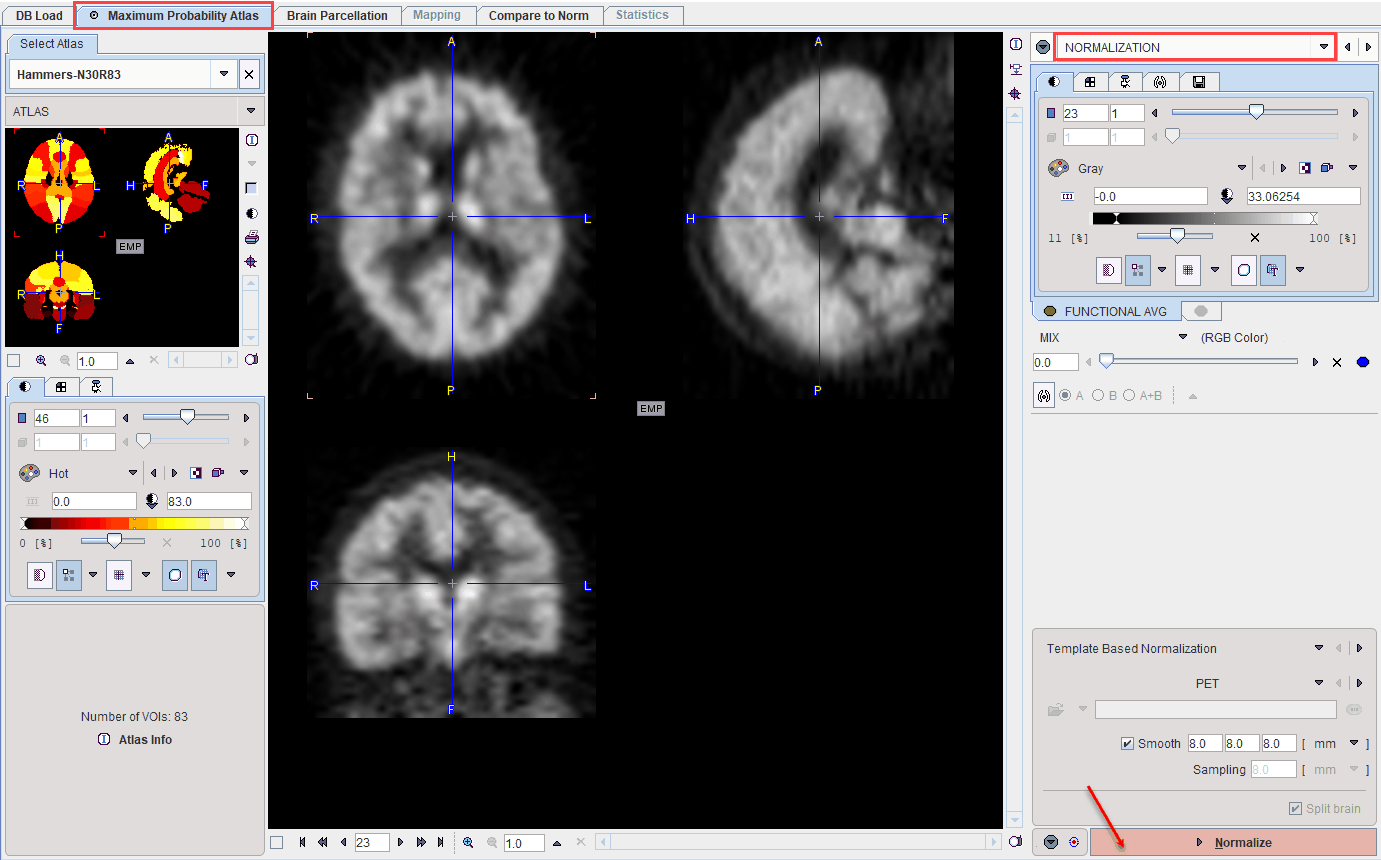
Task: Jump to last slice in main viewer
Action: 440,842
